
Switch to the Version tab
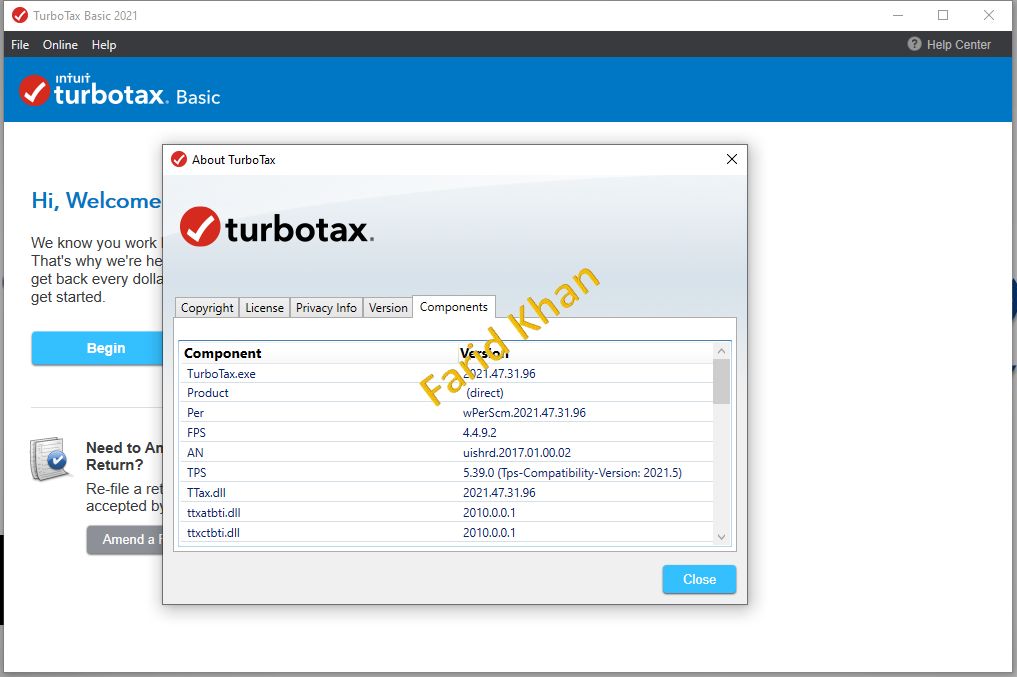388,307
